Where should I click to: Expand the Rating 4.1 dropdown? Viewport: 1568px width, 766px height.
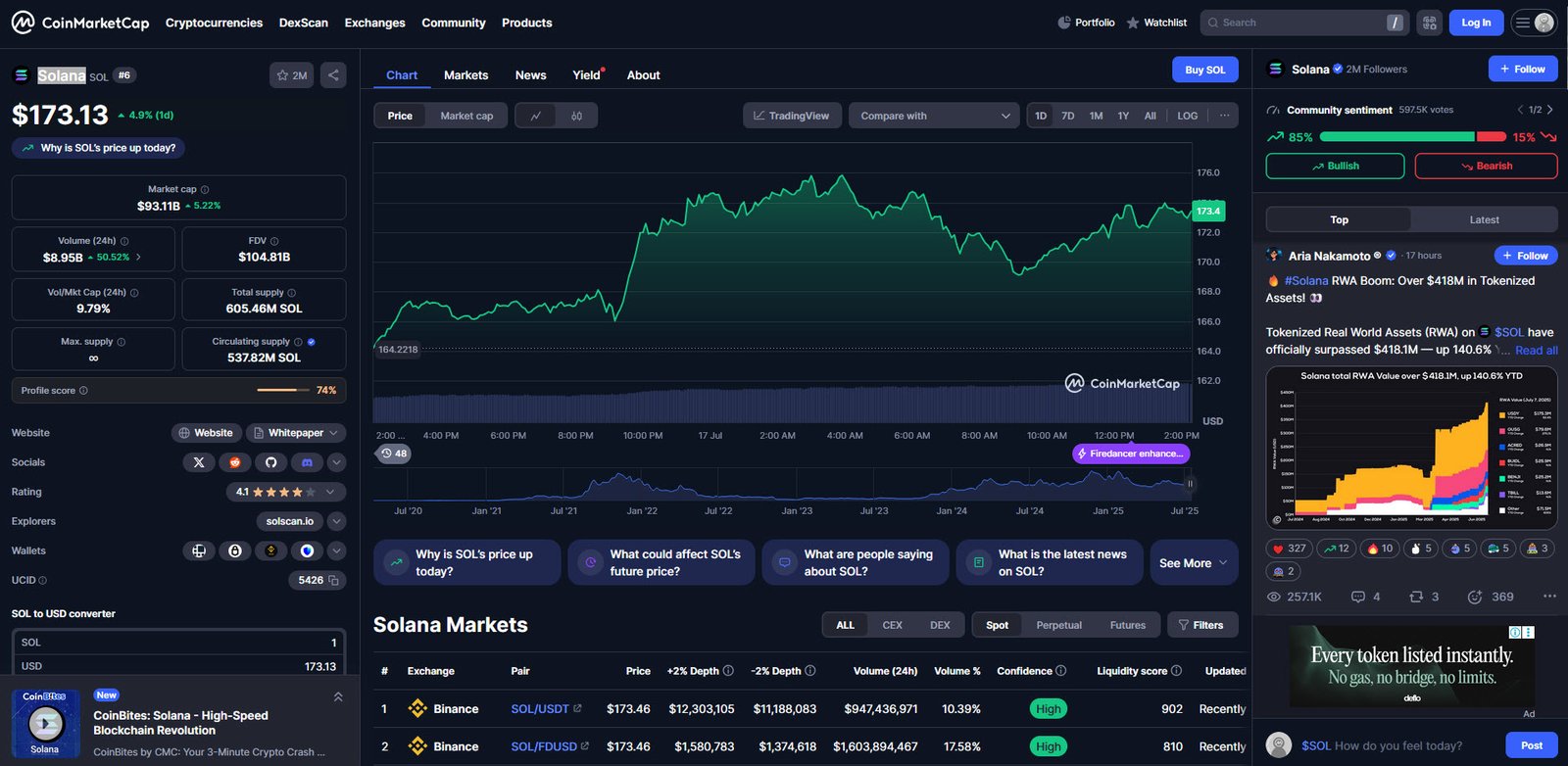point(285,492)
